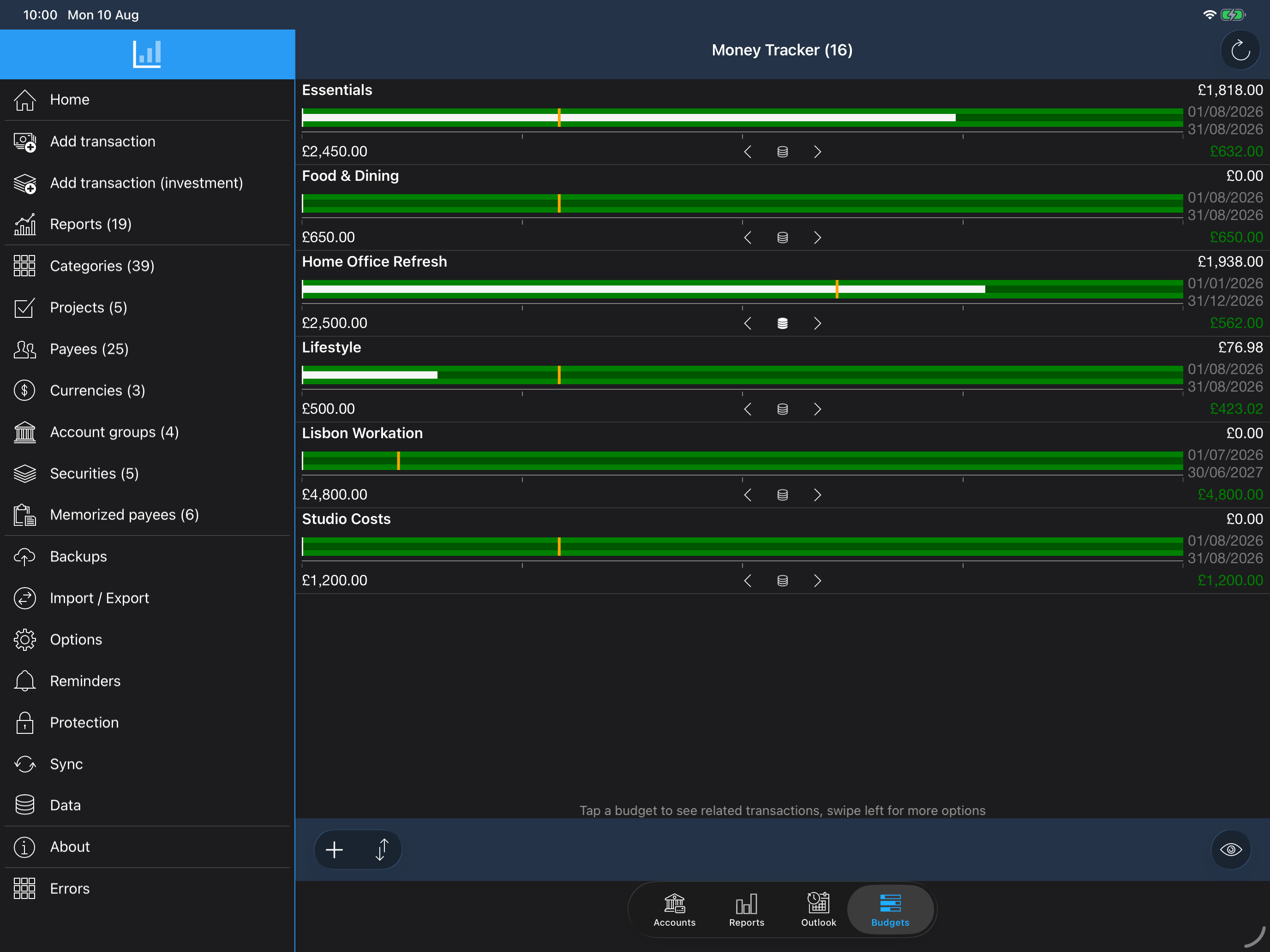Go to previous Studio Costs period
This screenshot has width=1270, height=952.
(748, 581)
